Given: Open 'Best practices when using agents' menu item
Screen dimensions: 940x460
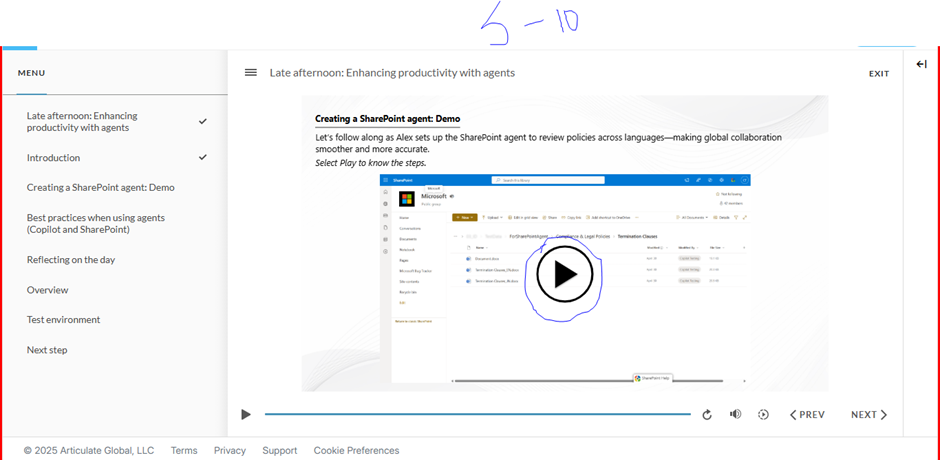Looking at the screenshot, I should click(96, 224).
